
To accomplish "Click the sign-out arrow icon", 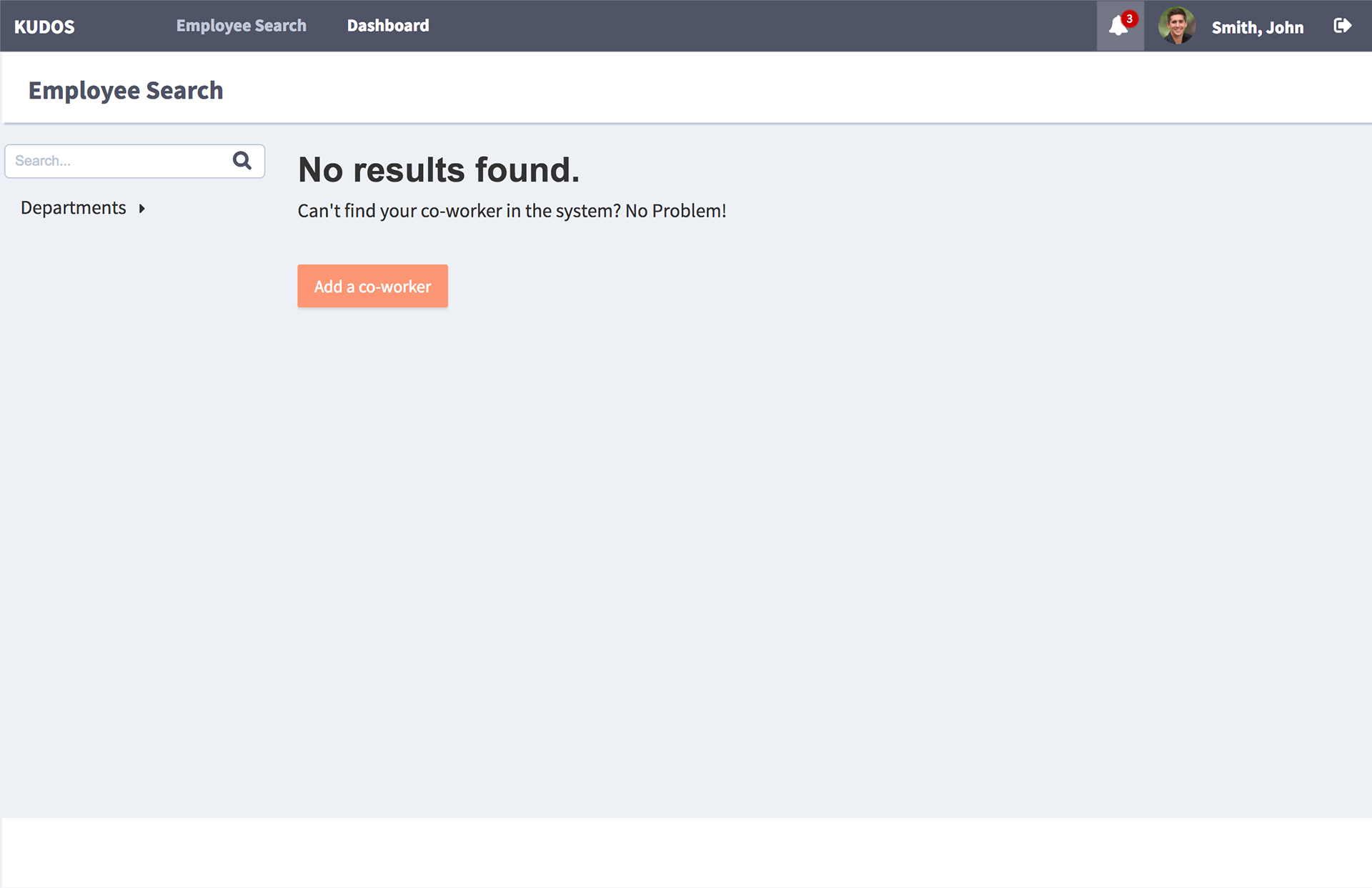I will 1342,26.
